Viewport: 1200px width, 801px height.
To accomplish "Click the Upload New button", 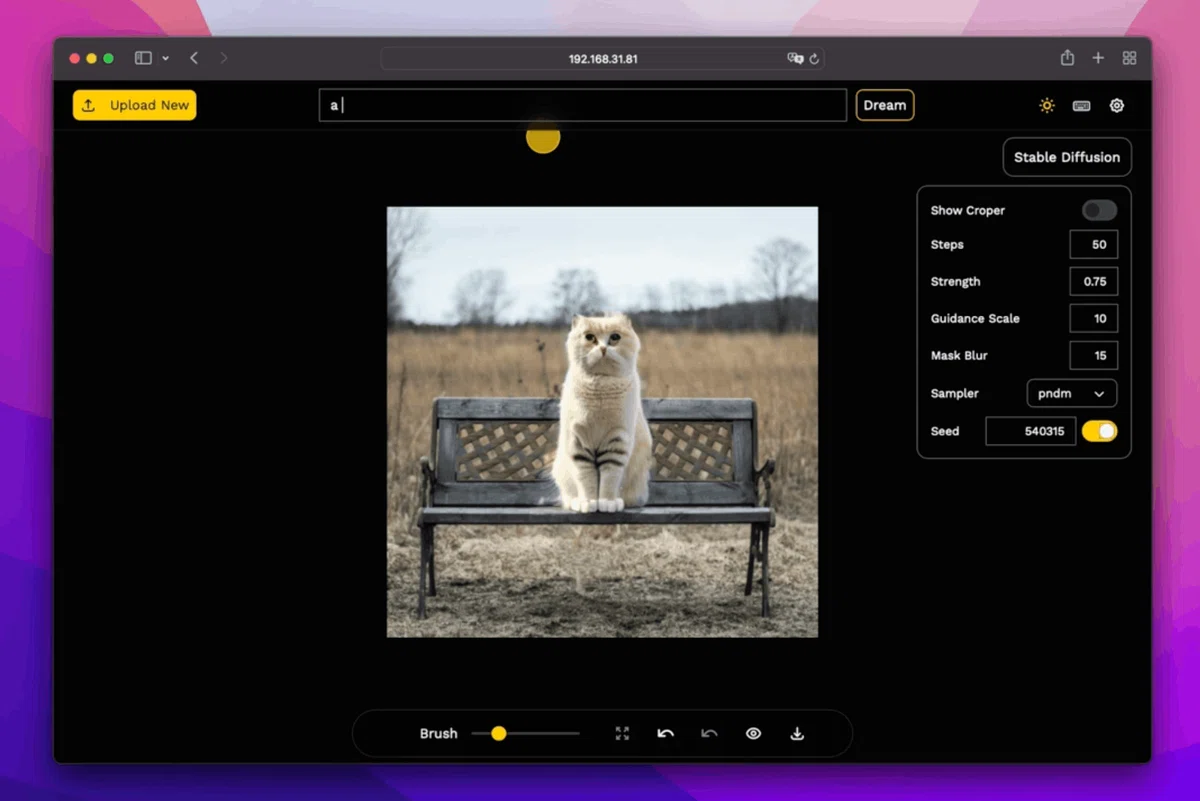I will point(135,105).
